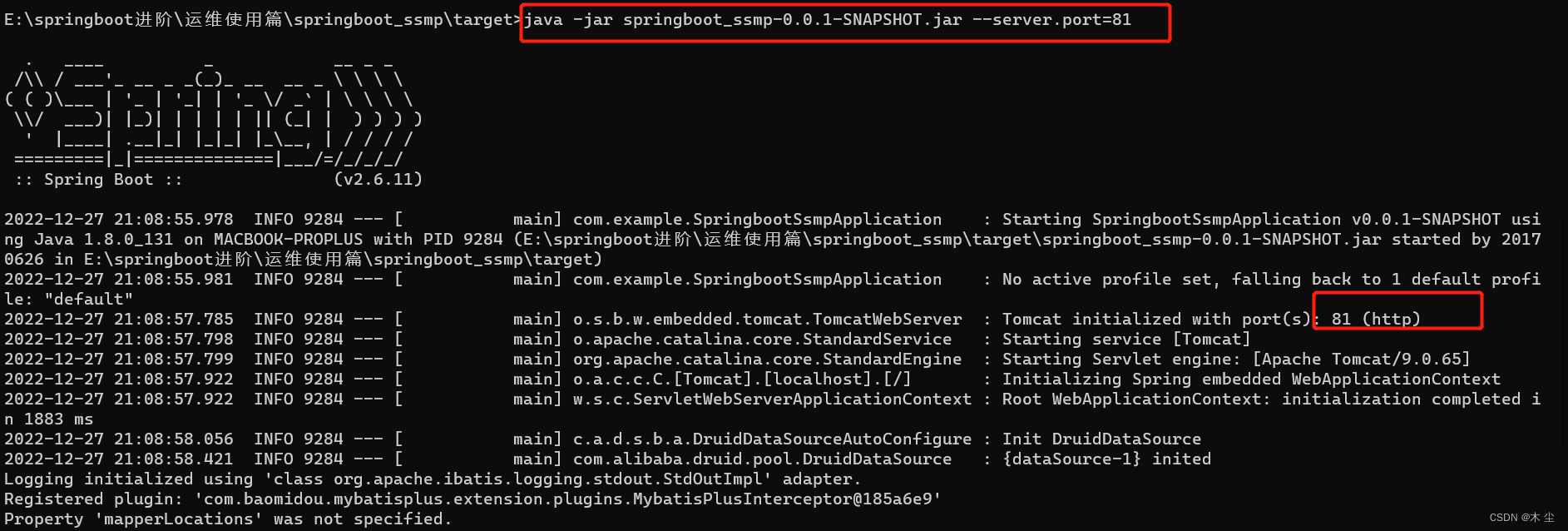
Task: Click 'Starting Servlet engine: [Apache Tomcat/9.0.65]' text
Action: click(x=1236, y=359)
